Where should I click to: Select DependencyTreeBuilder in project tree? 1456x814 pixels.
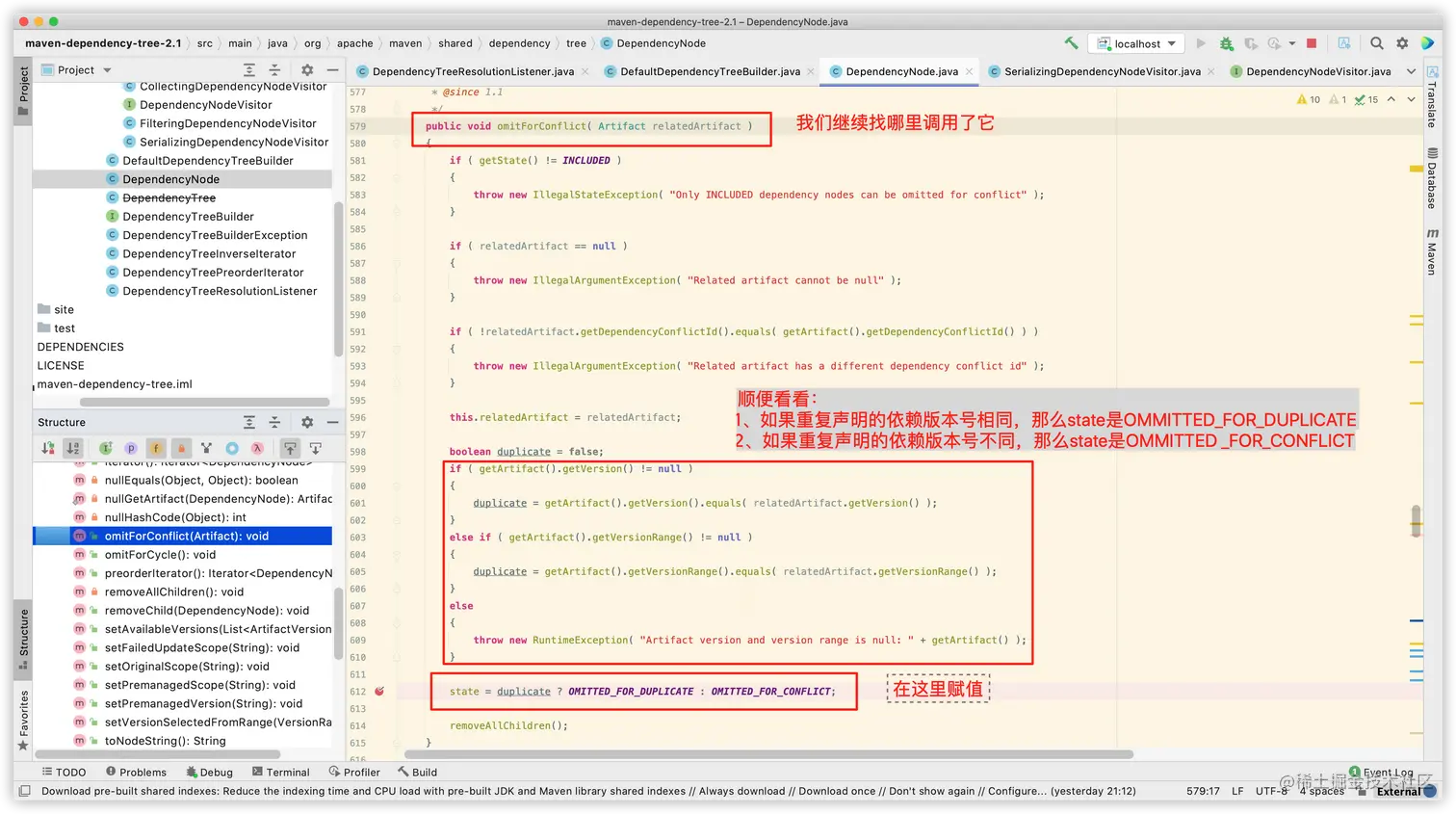pos(188,217)
